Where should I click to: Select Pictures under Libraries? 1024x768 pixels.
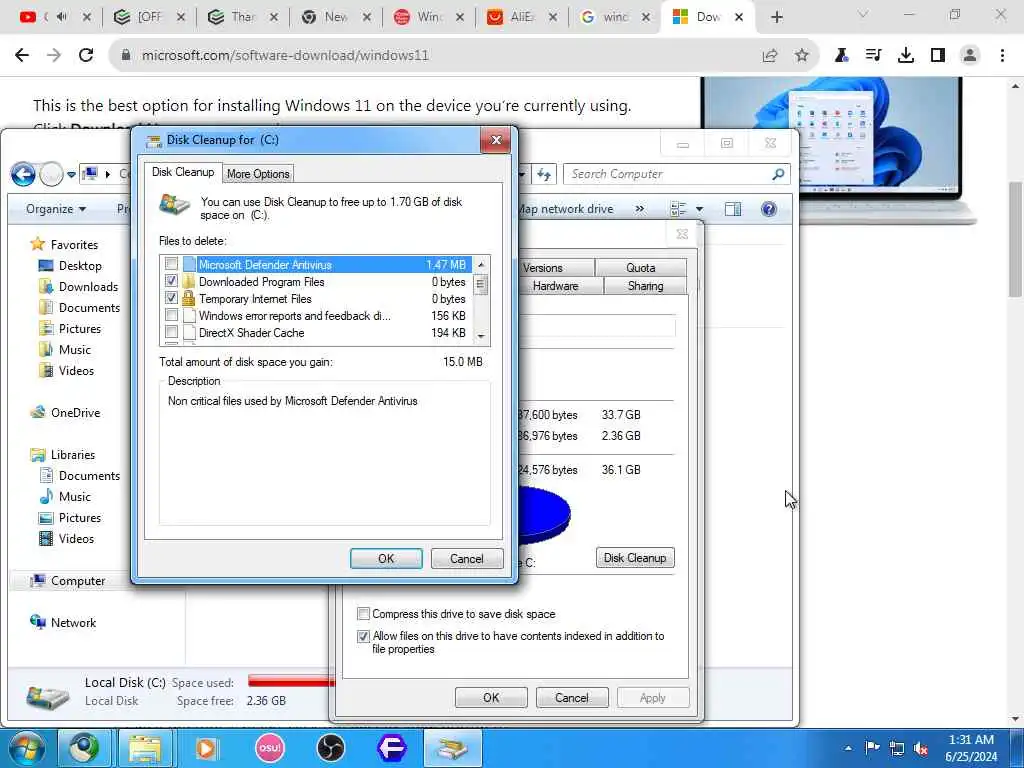click(70, 518)
